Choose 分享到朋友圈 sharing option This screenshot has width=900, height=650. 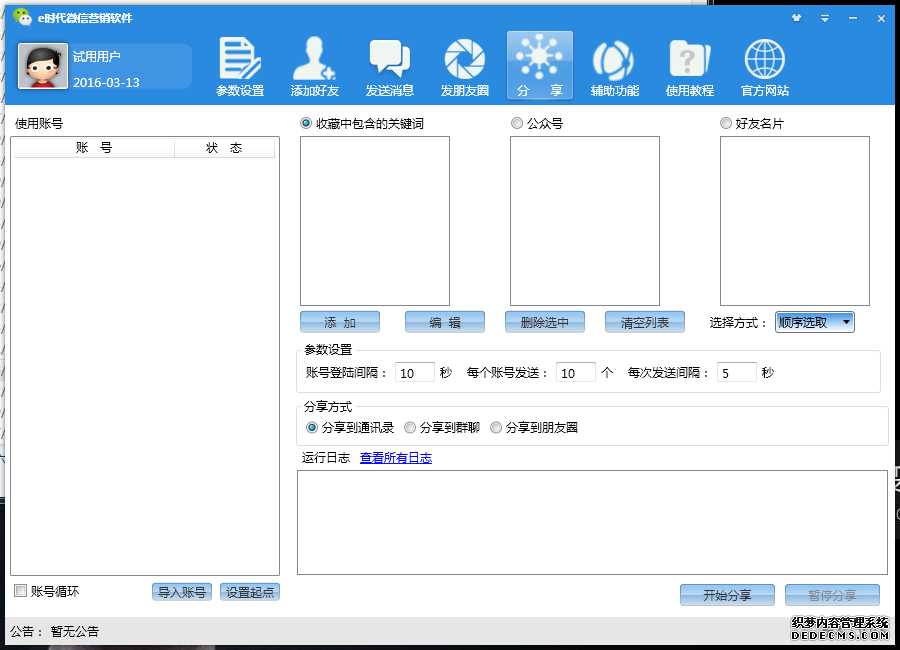click(x=496, y=427)
